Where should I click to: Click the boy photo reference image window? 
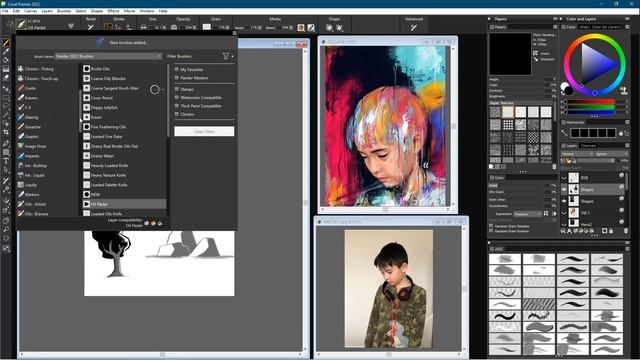click(388, 289)
